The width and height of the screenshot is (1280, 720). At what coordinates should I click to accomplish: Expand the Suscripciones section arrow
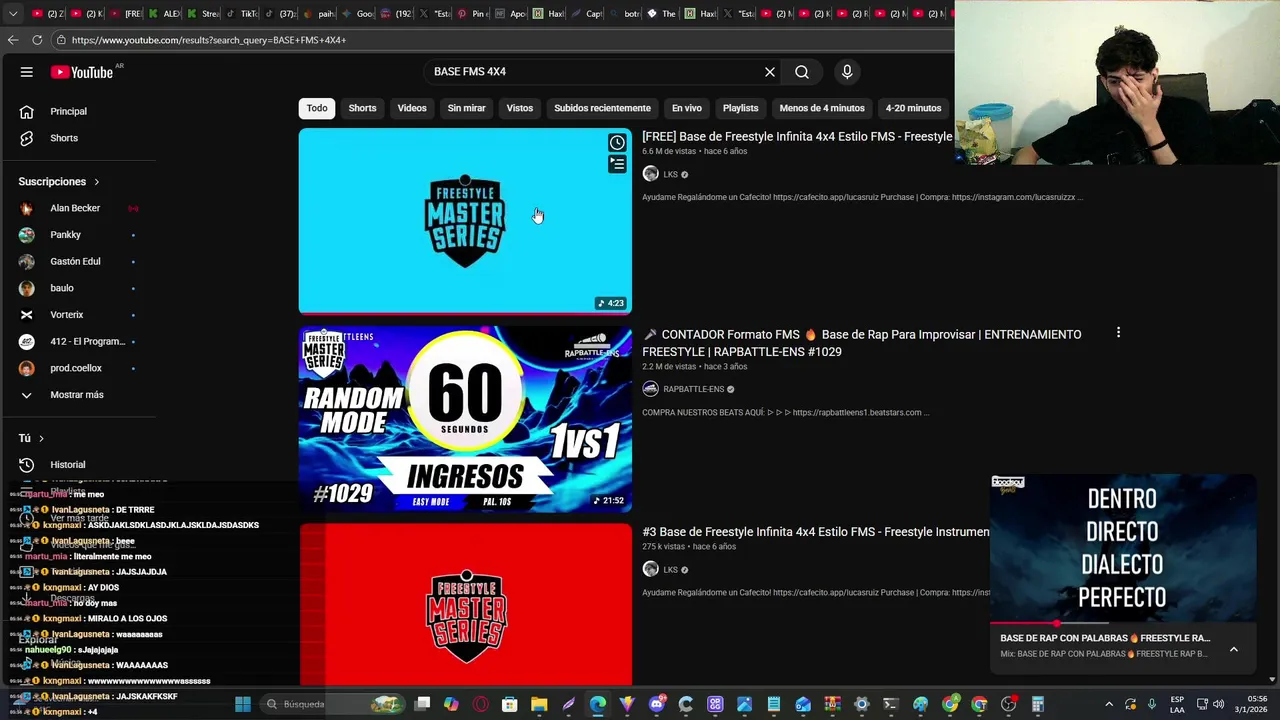coord(97,182)
